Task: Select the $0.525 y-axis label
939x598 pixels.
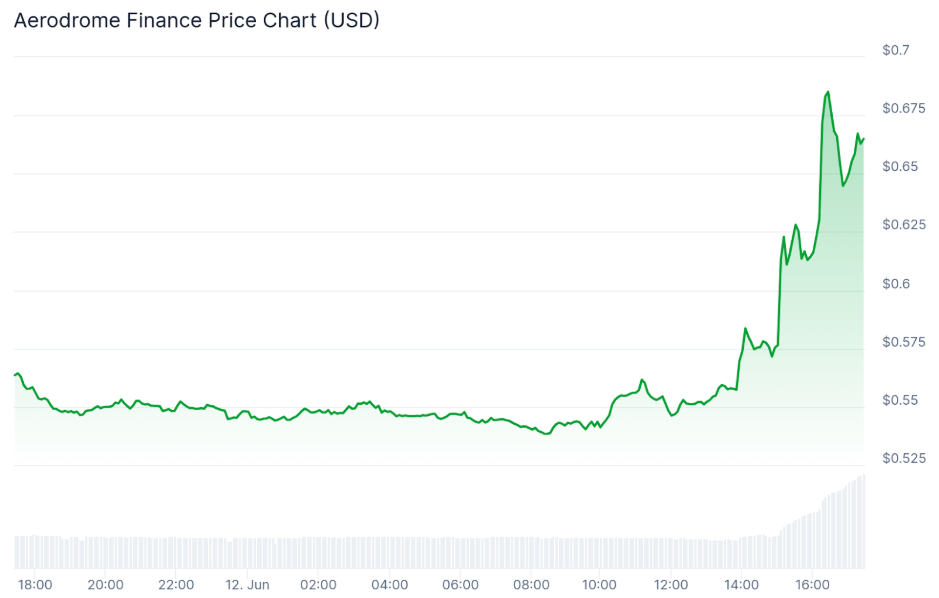Action: [x=902, y=458]
